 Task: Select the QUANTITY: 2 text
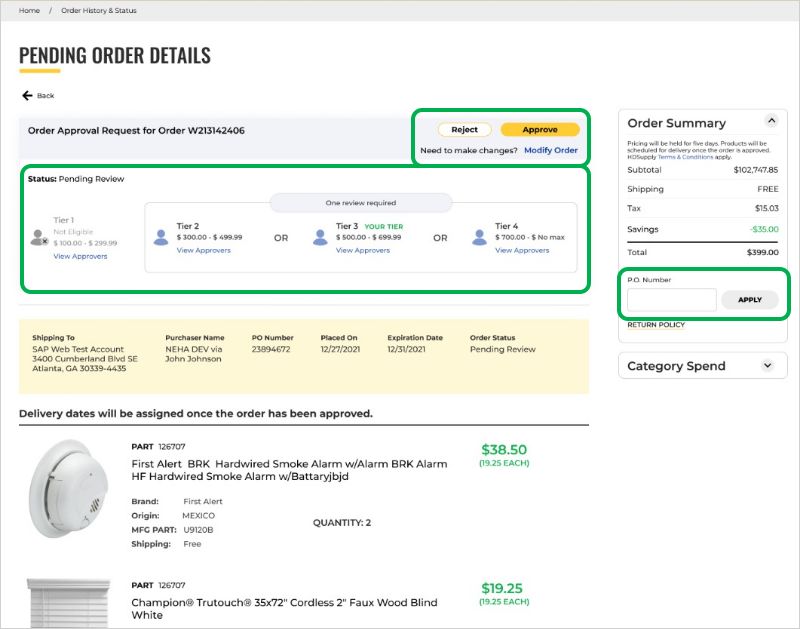[x=342, y=522]
